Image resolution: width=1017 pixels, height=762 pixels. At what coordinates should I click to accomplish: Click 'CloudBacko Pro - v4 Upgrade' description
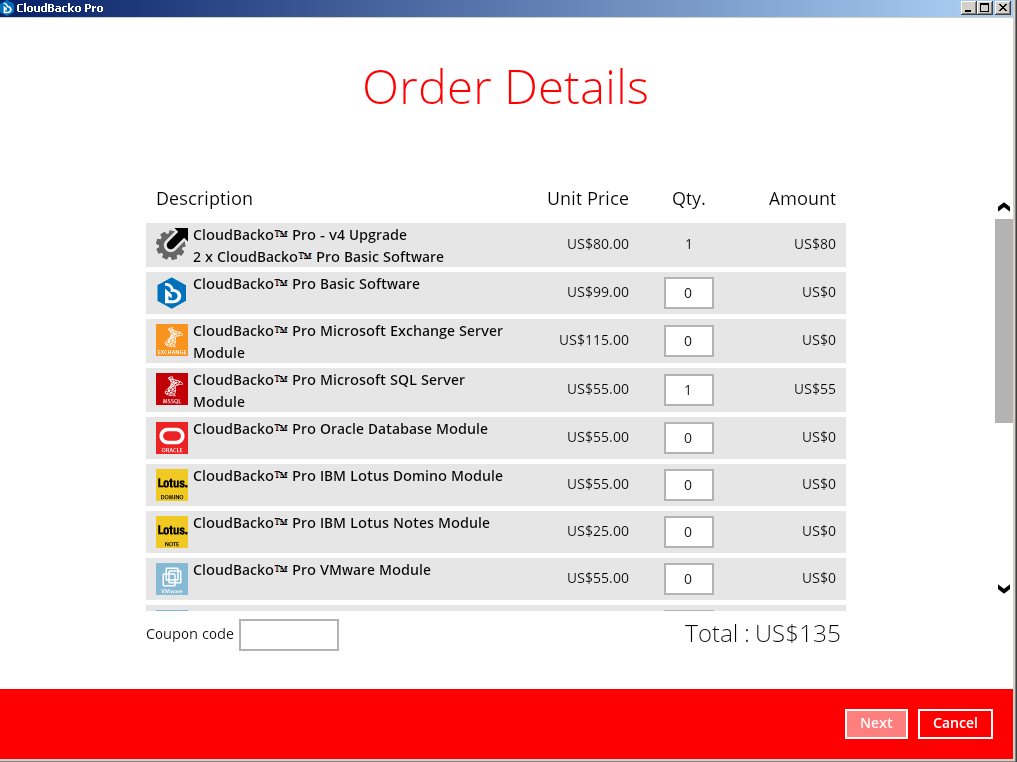pyautogui.click(x=300, y=235)
